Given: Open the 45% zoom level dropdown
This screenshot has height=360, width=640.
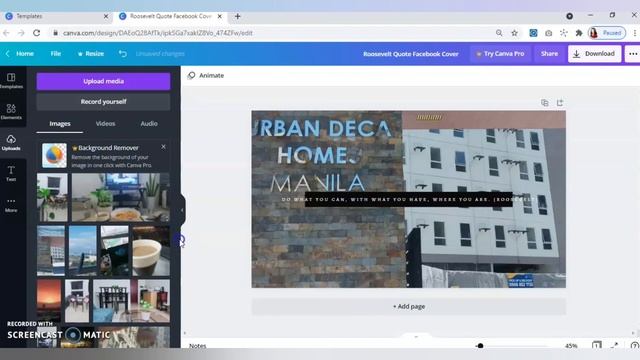Looking at the screenshot, I should (x=571, y=346).
